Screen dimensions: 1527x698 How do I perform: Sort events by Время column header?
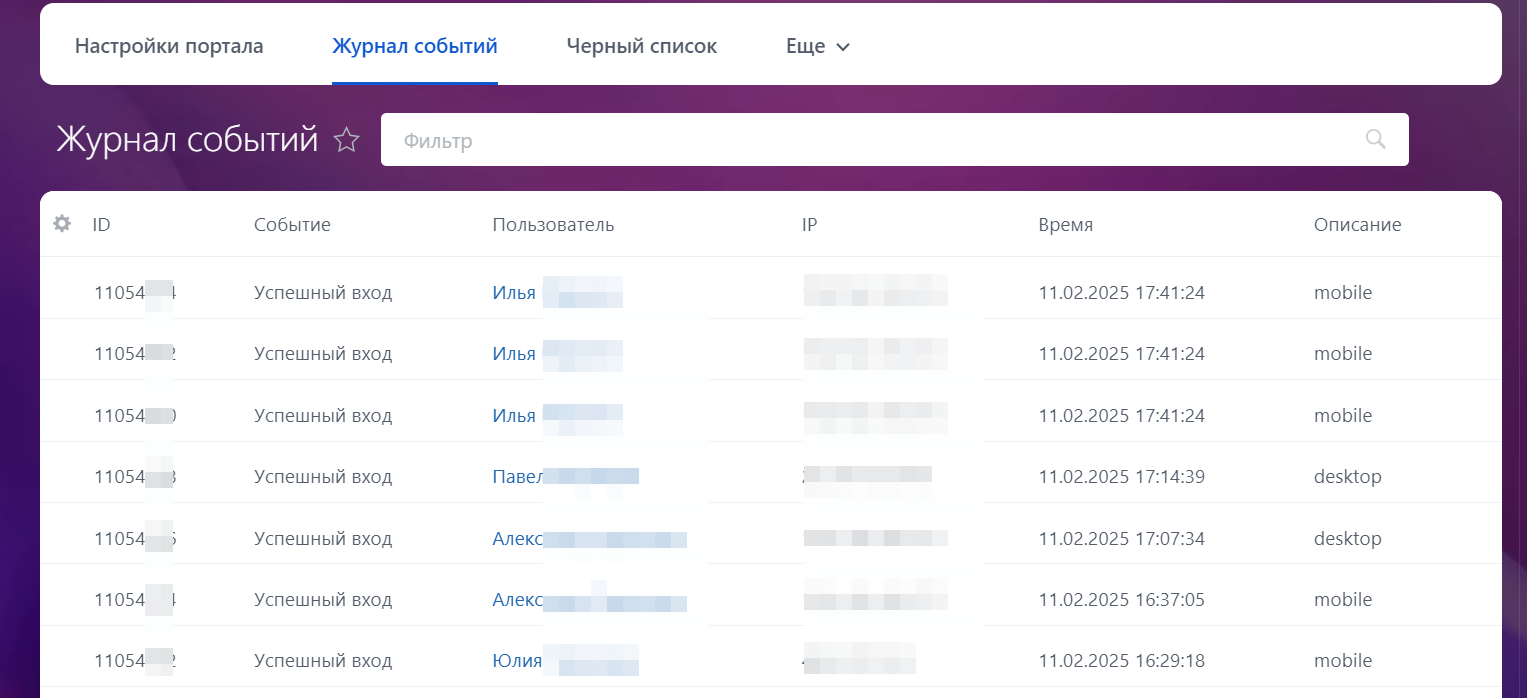coord(1065,225)
